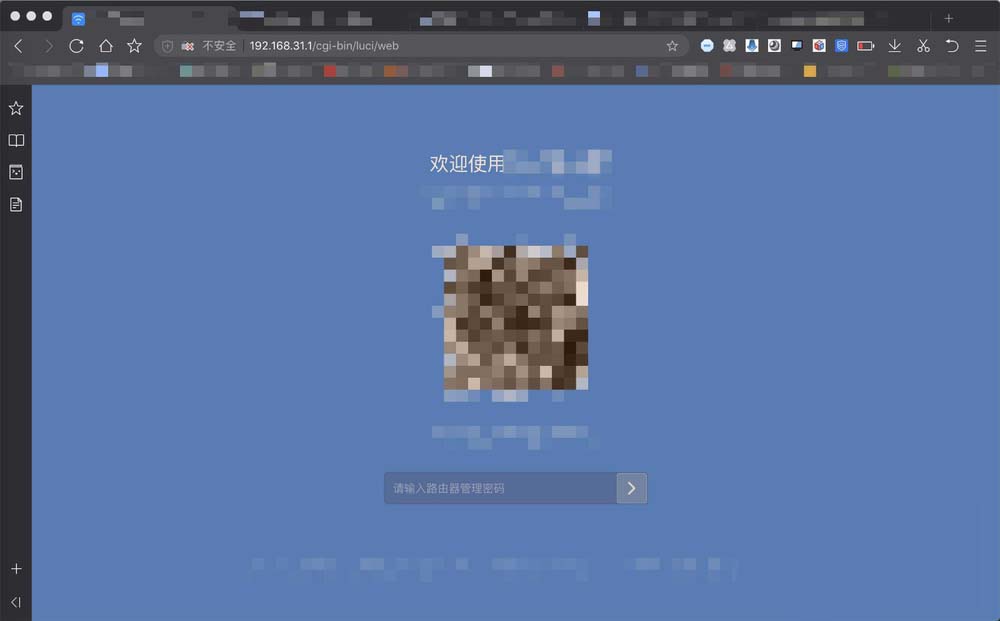Open the hamburger main menu
The height and width of the screenshot is (621, 1000).
coord(980,45)
